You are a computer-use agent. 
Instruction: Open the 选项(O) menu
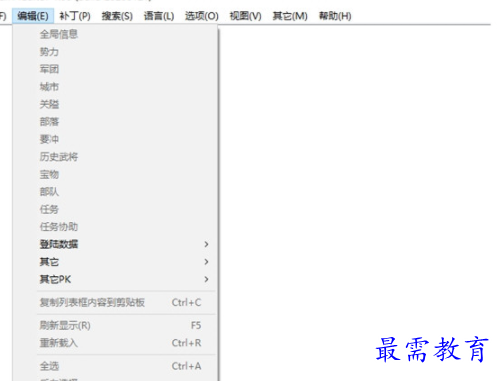coord(202,16)
